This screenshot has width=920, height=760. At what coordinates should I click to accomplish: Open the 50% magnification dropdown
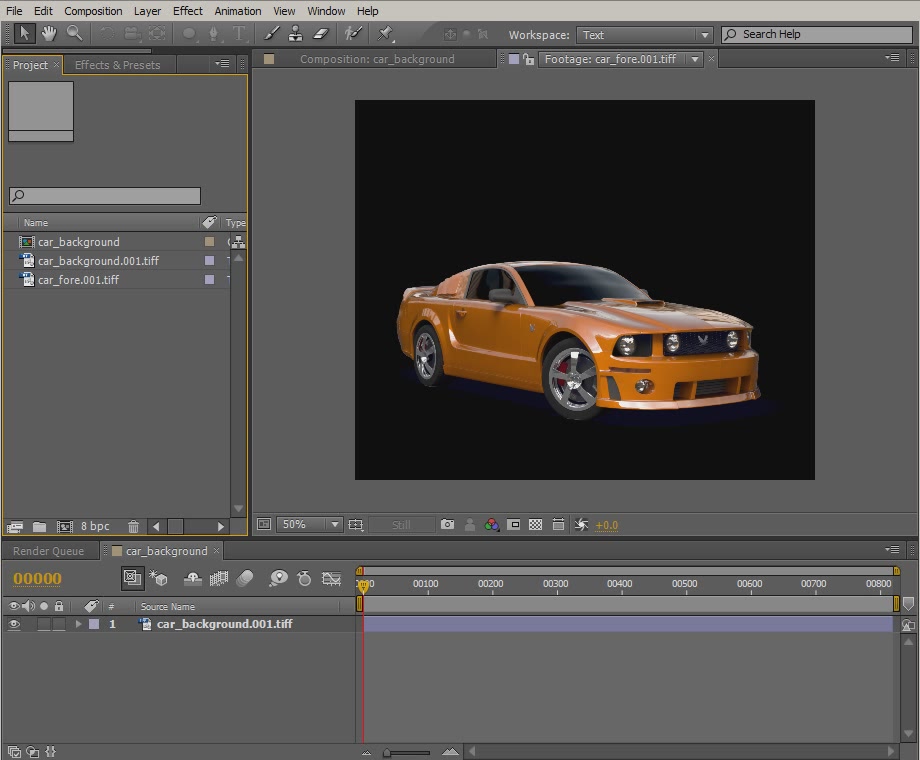pyautogui.click(x=310, y=524)
